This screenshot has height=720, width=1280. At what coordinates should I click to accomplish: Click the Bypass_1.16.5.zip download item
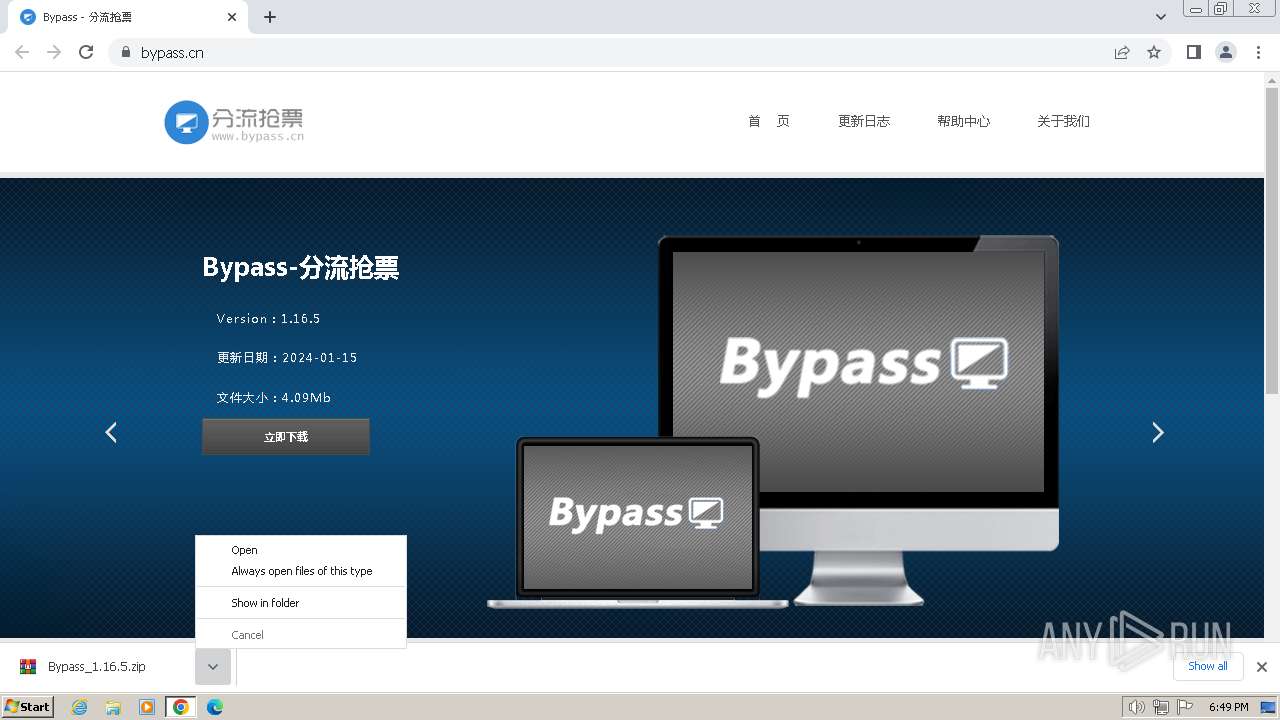[97, 667]
